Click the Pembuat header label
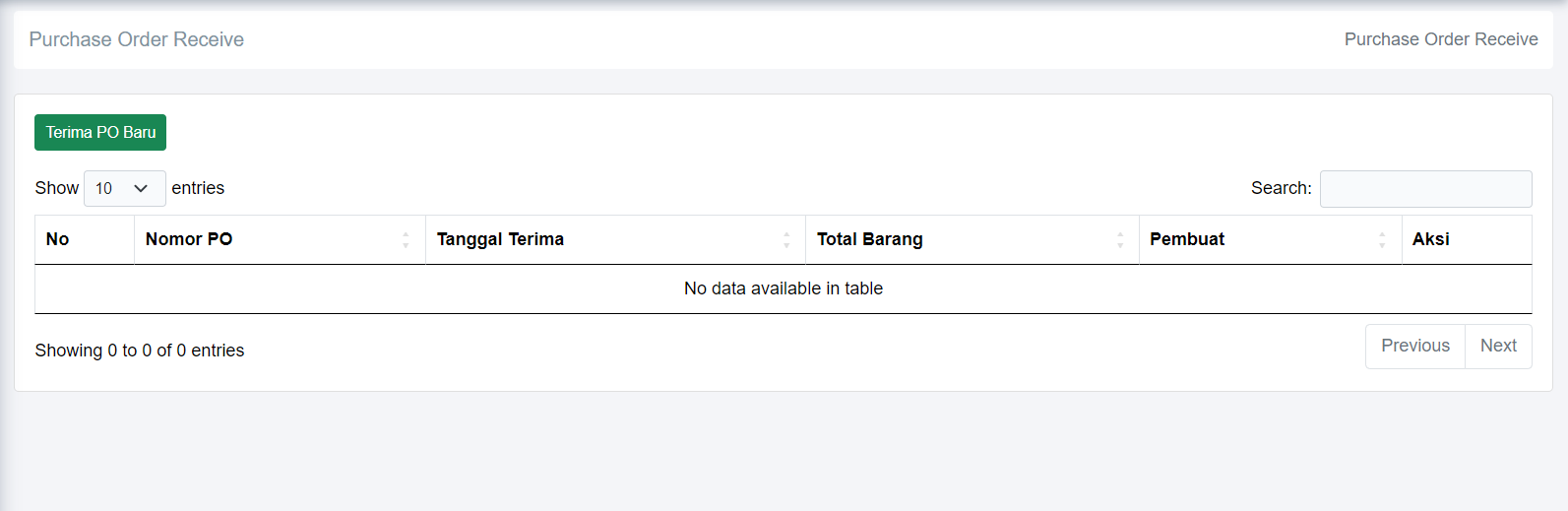1568x511 pixels. coord(1187,239)
